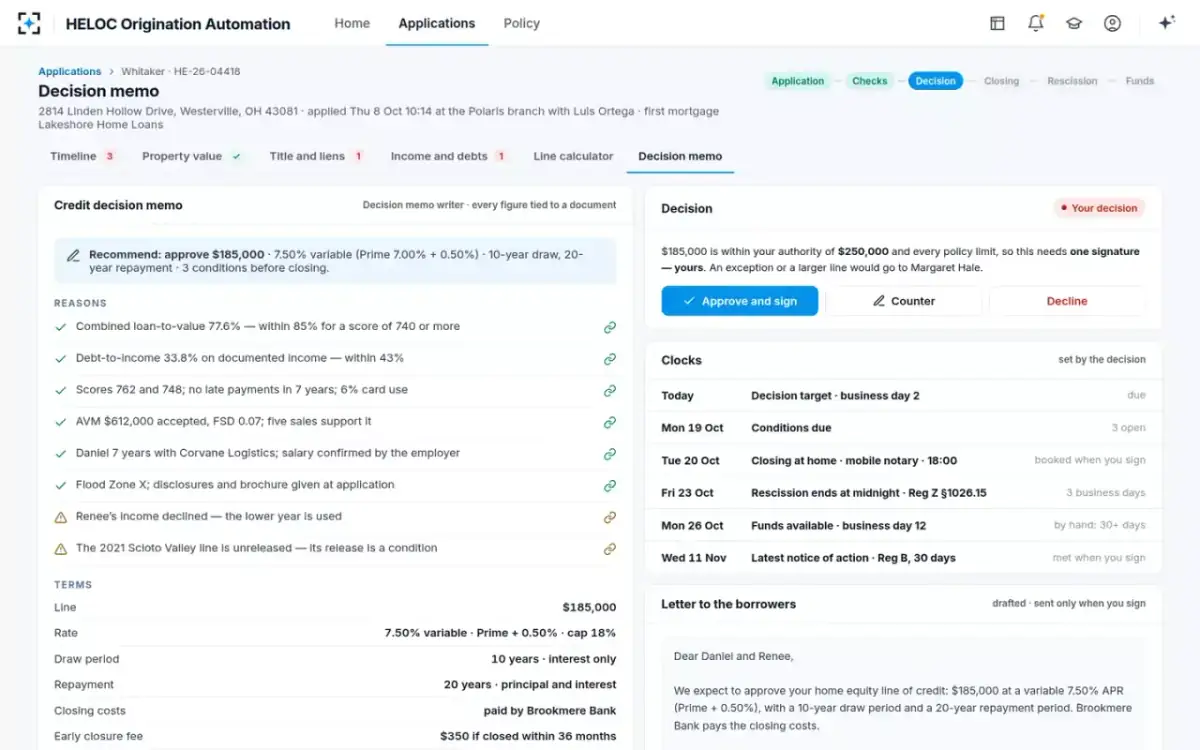Click warning triangle beside Scioto Valley line
The height and width of the screenshot is (750, 1200).
tap(61, 549)
